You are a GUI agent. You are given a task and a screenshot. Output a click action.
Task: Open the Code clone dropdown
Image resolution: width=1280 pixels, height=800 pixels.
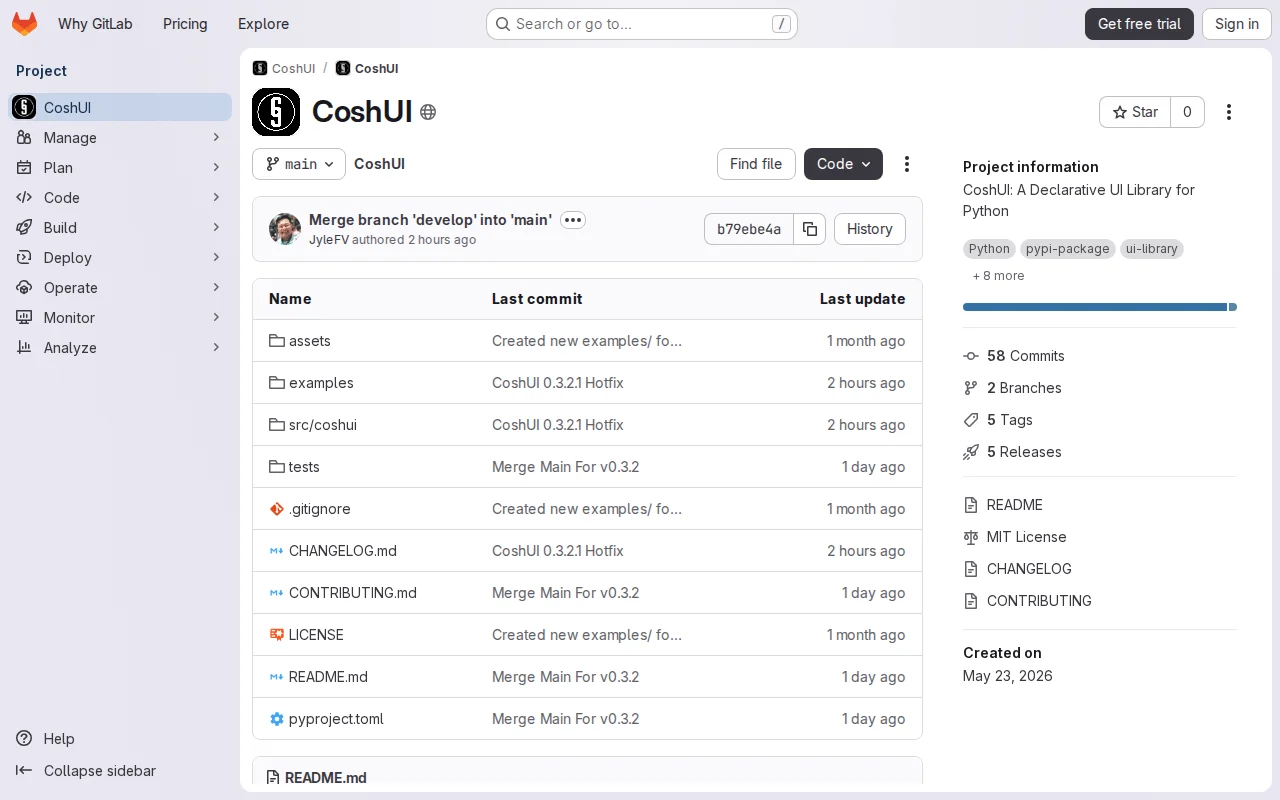tap(843, 164)
